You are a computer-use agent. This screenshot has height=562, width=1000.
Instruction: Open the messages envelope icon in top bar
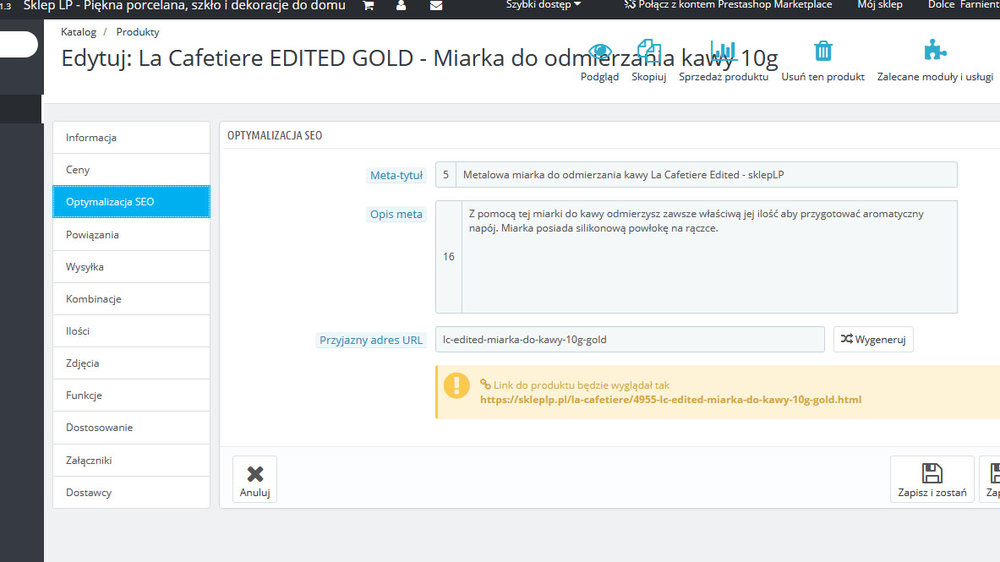click(436, 5)
